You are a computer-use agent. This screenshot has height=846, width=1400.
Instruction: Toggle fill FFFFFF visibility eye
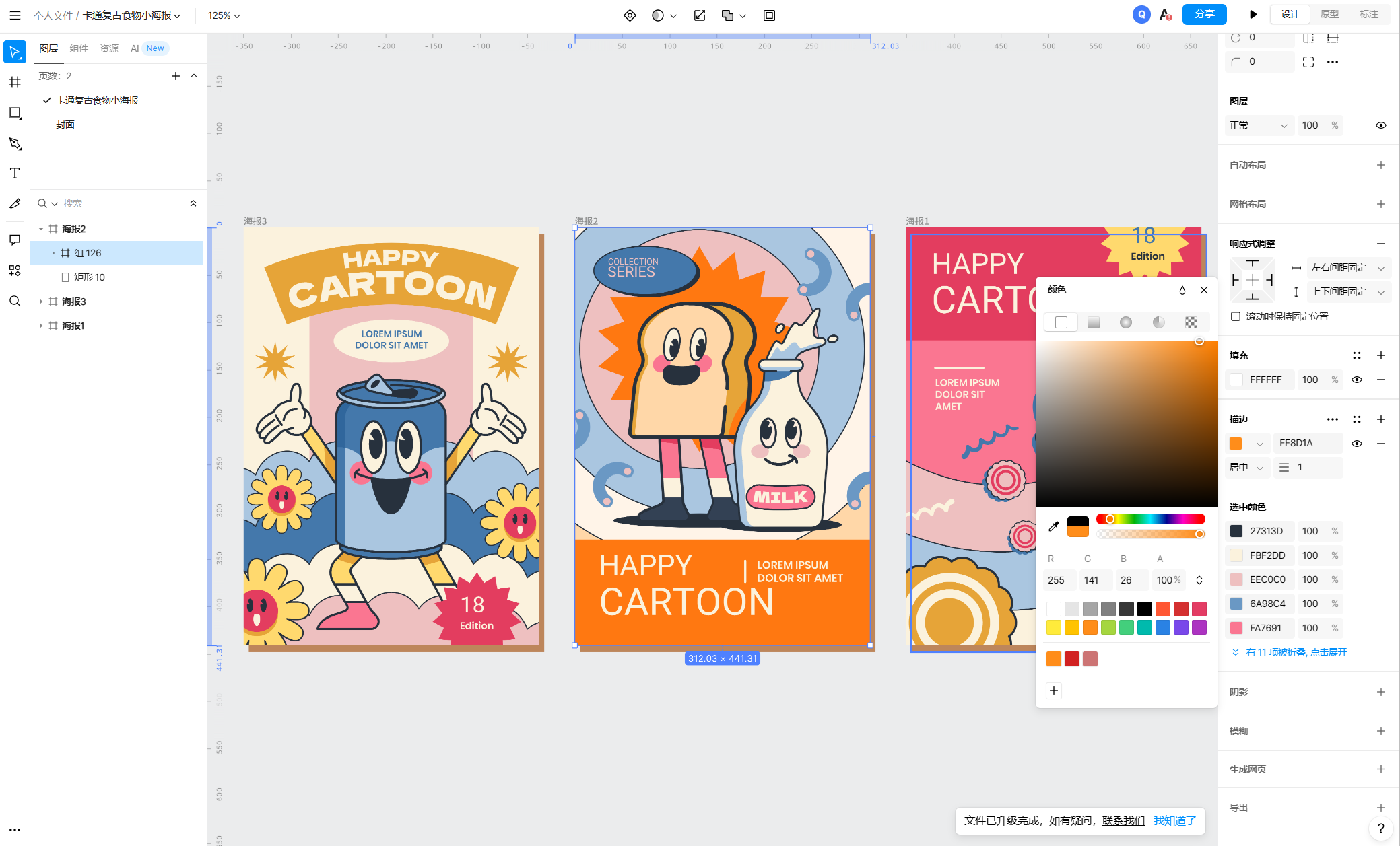pos(1357,380)
